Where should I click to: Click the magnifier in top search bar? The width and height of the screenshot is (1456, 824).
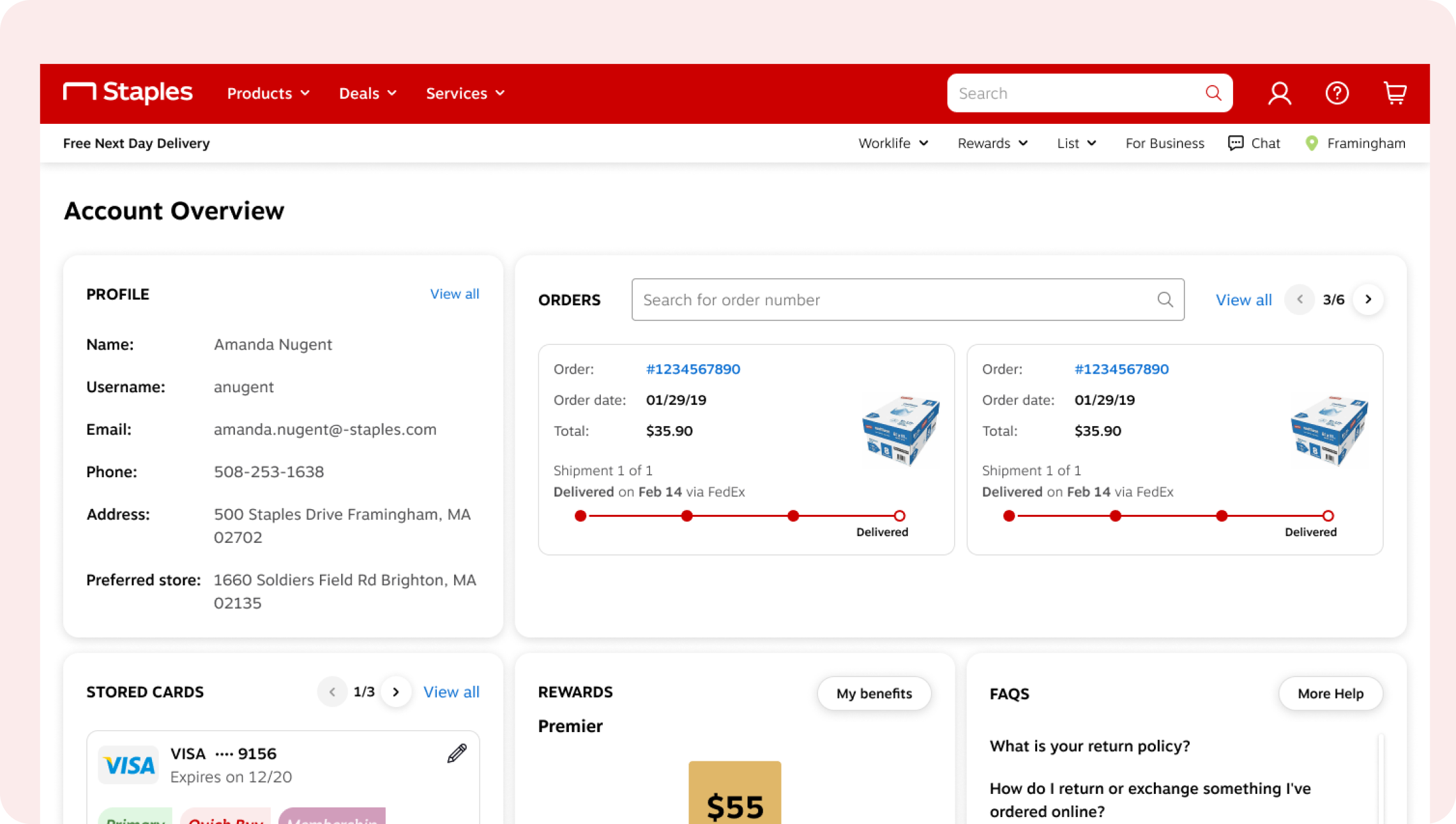click(x=1213, y=93)
